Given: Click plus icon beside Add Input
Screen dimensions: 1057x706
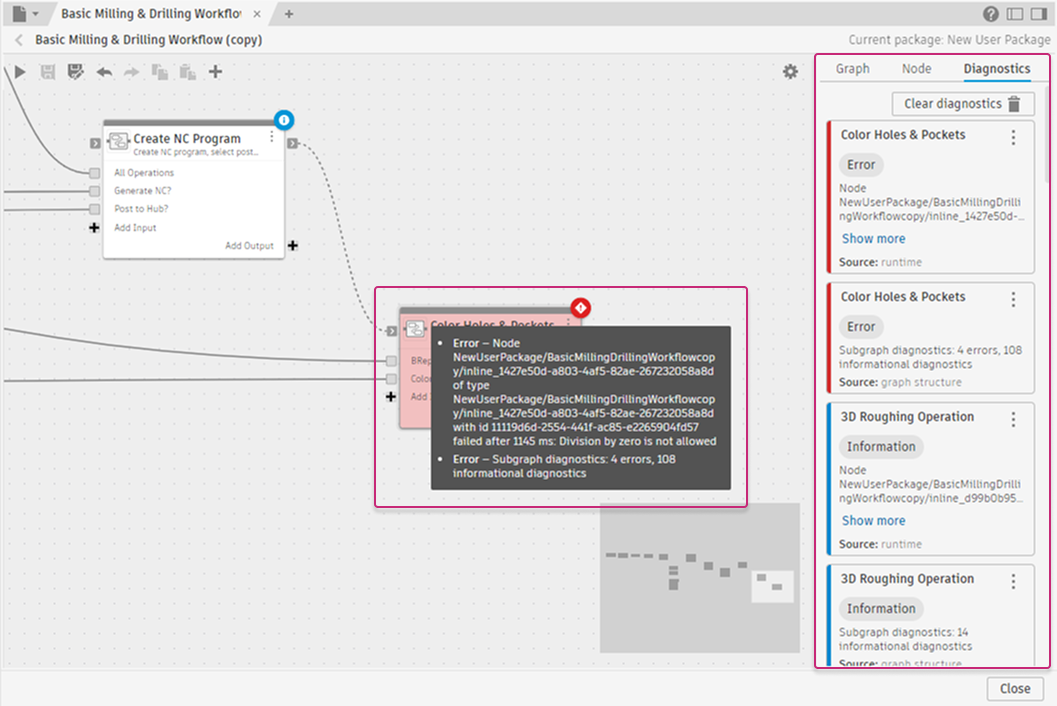Looking at the screenshot, I should coord(94,228).
